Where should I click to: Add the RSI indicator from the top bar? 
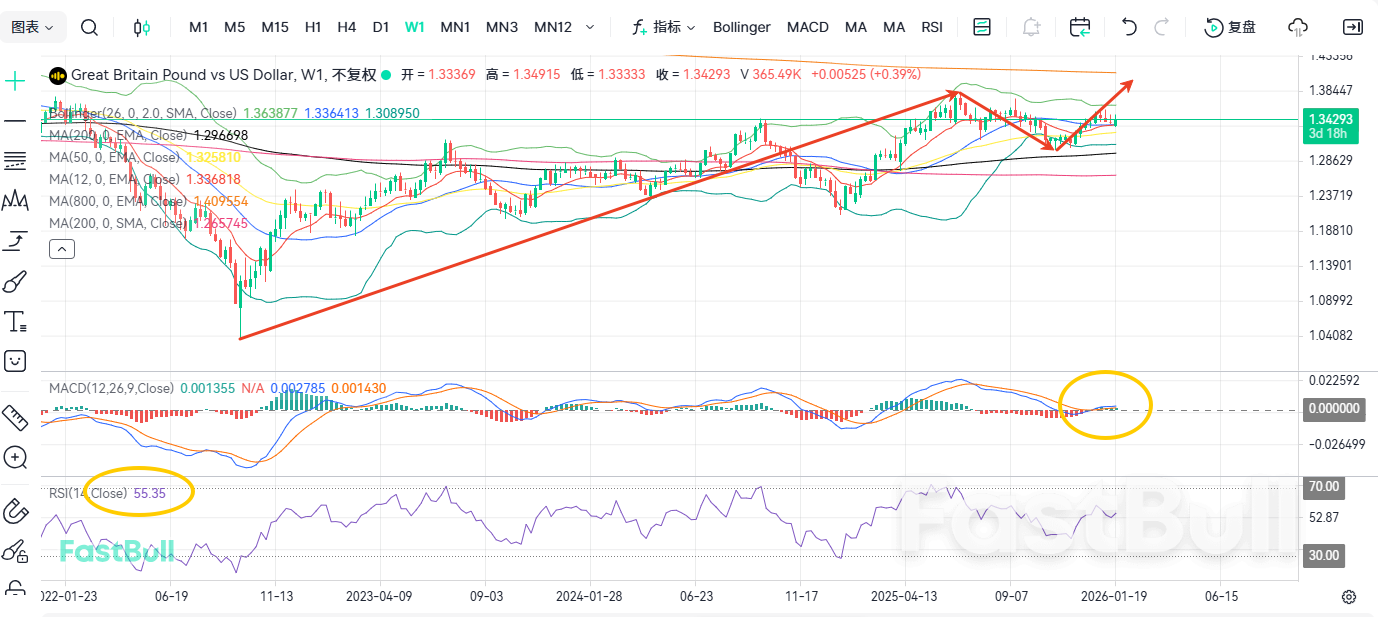[x=932, y=27]
